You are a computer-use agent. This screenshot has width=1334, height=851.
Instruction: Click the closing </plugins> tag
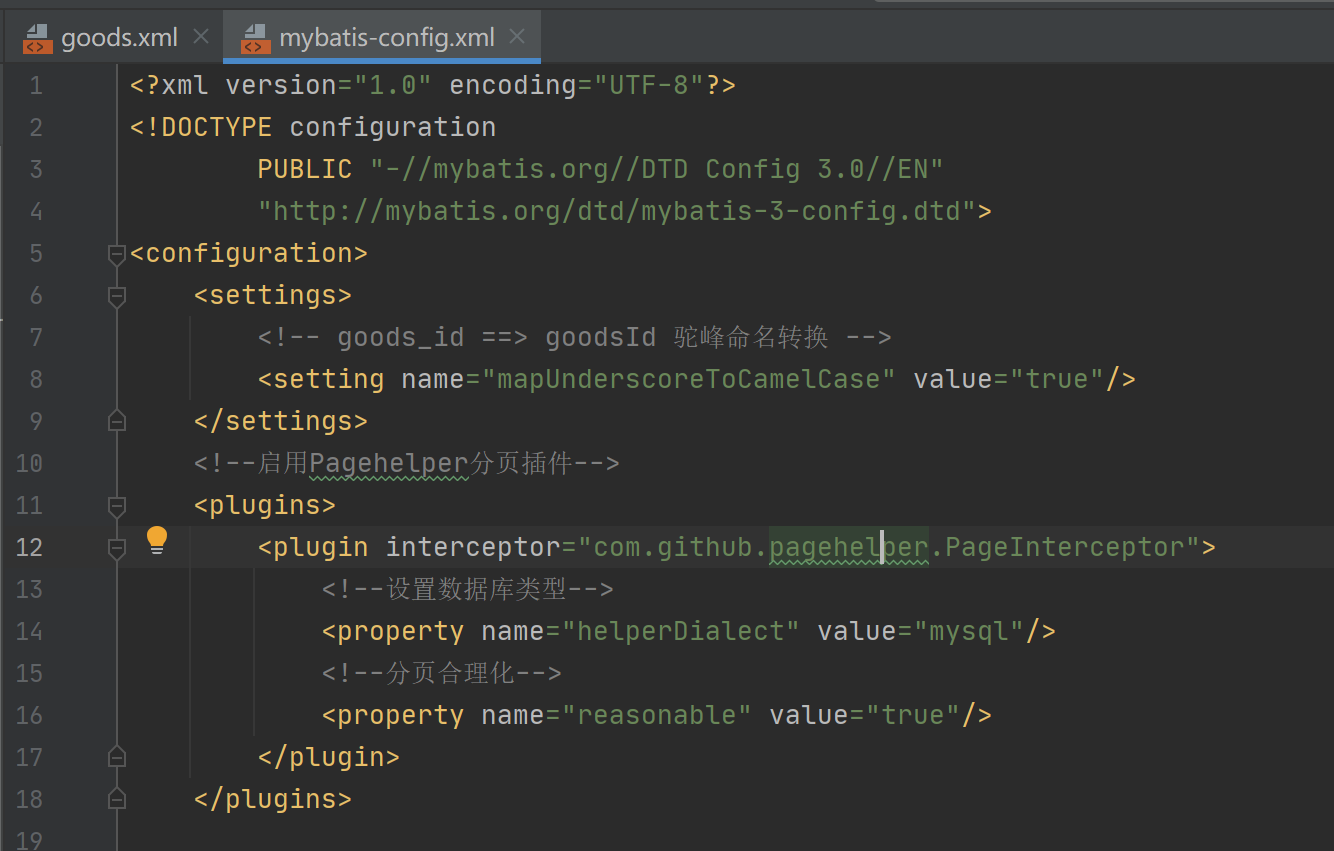273,800
